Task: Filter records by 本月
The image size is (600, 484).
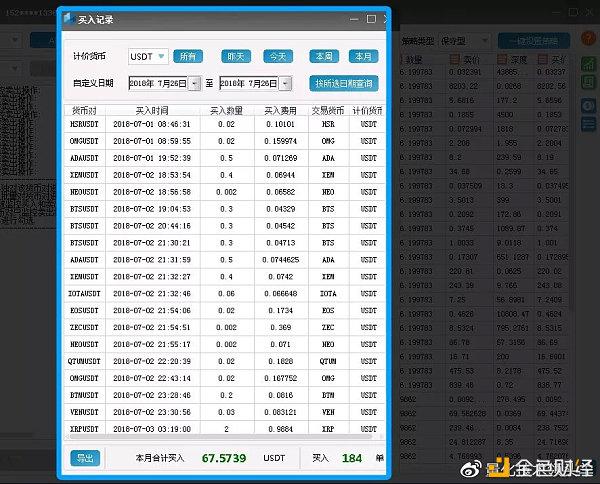Action: [x=364, y=57]
